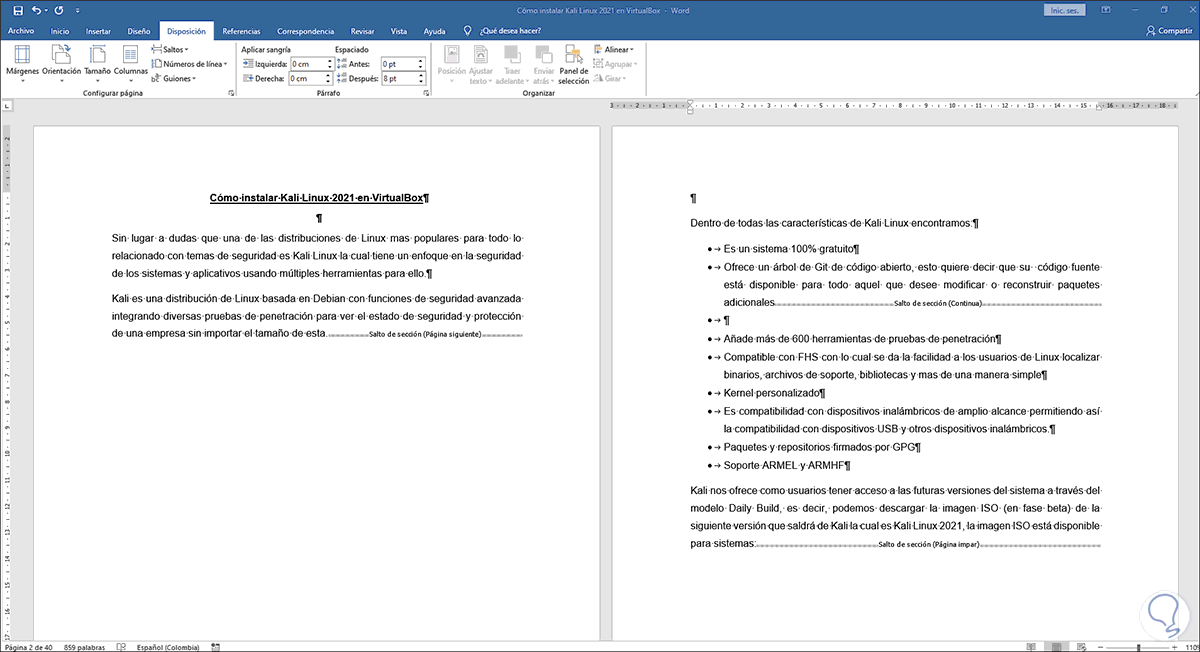1200x652 pixels.
Task: Click the Compartir share button
Action: (1170, 31)
